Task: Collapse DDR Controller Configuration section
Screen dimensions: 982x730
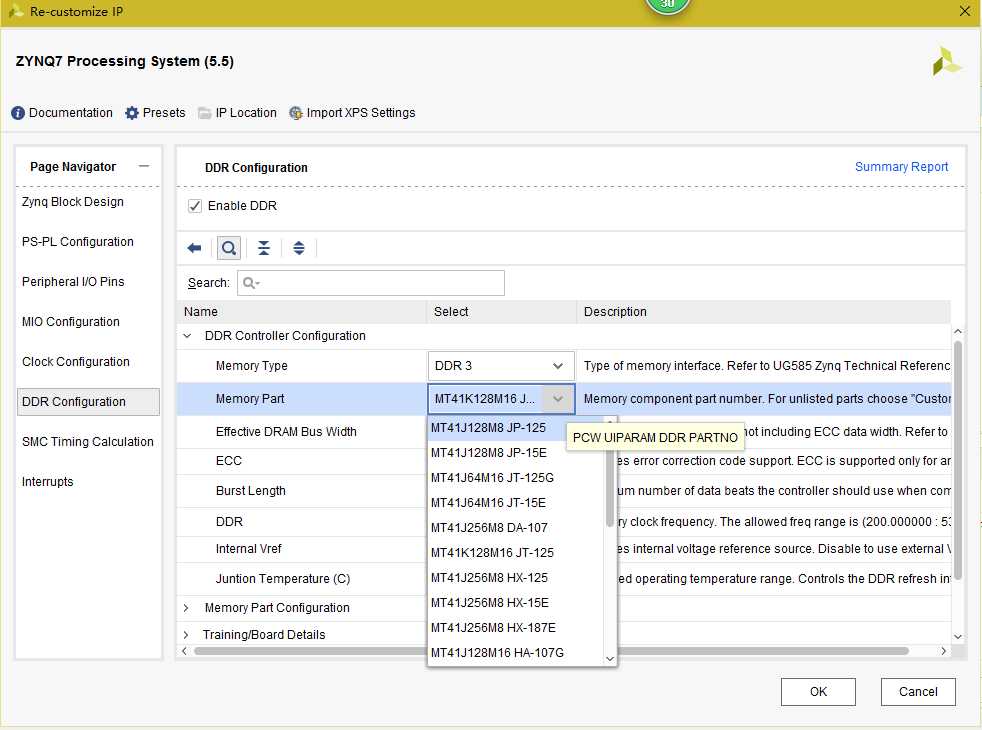Action: [187, 336]
